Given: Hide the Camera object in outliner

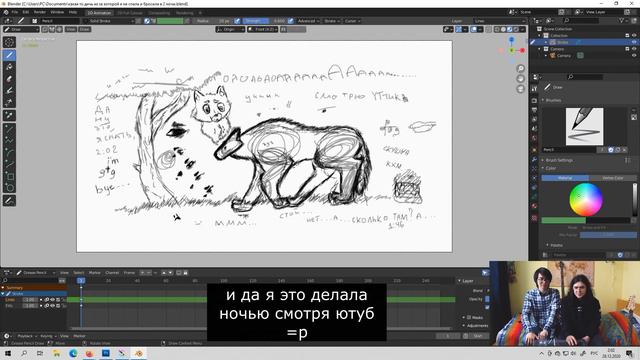Looking at the screenshot, I should click(634, 56).
